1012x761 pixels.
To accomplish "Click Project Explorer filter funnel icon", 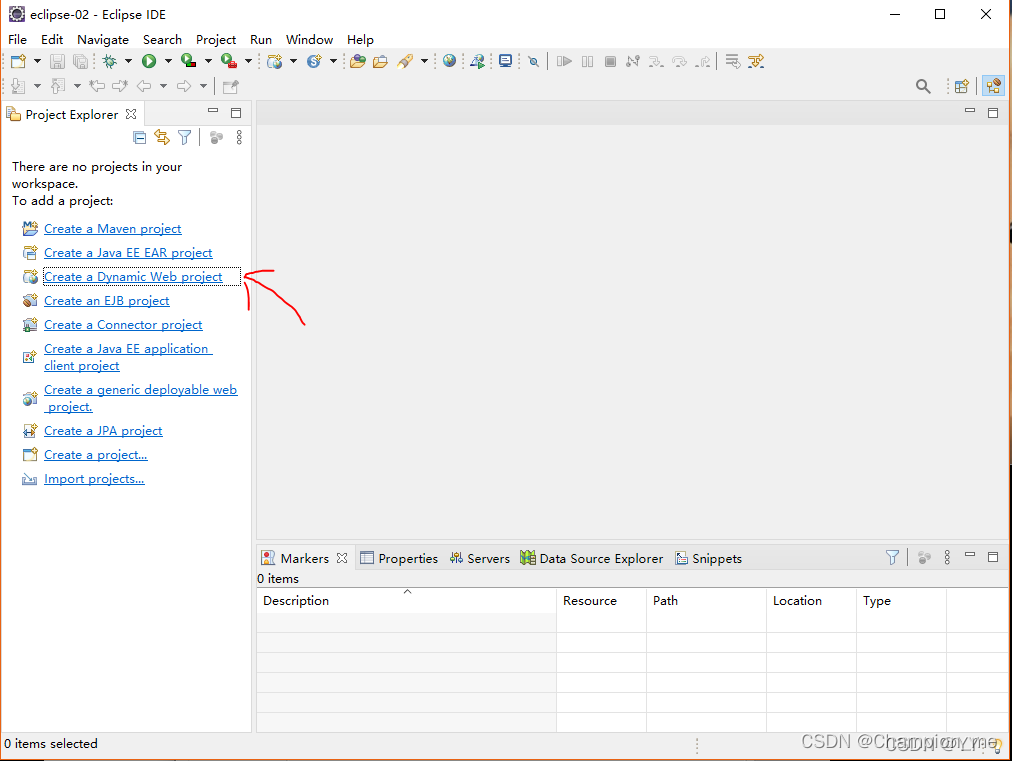I will click(x=185, y=137).
